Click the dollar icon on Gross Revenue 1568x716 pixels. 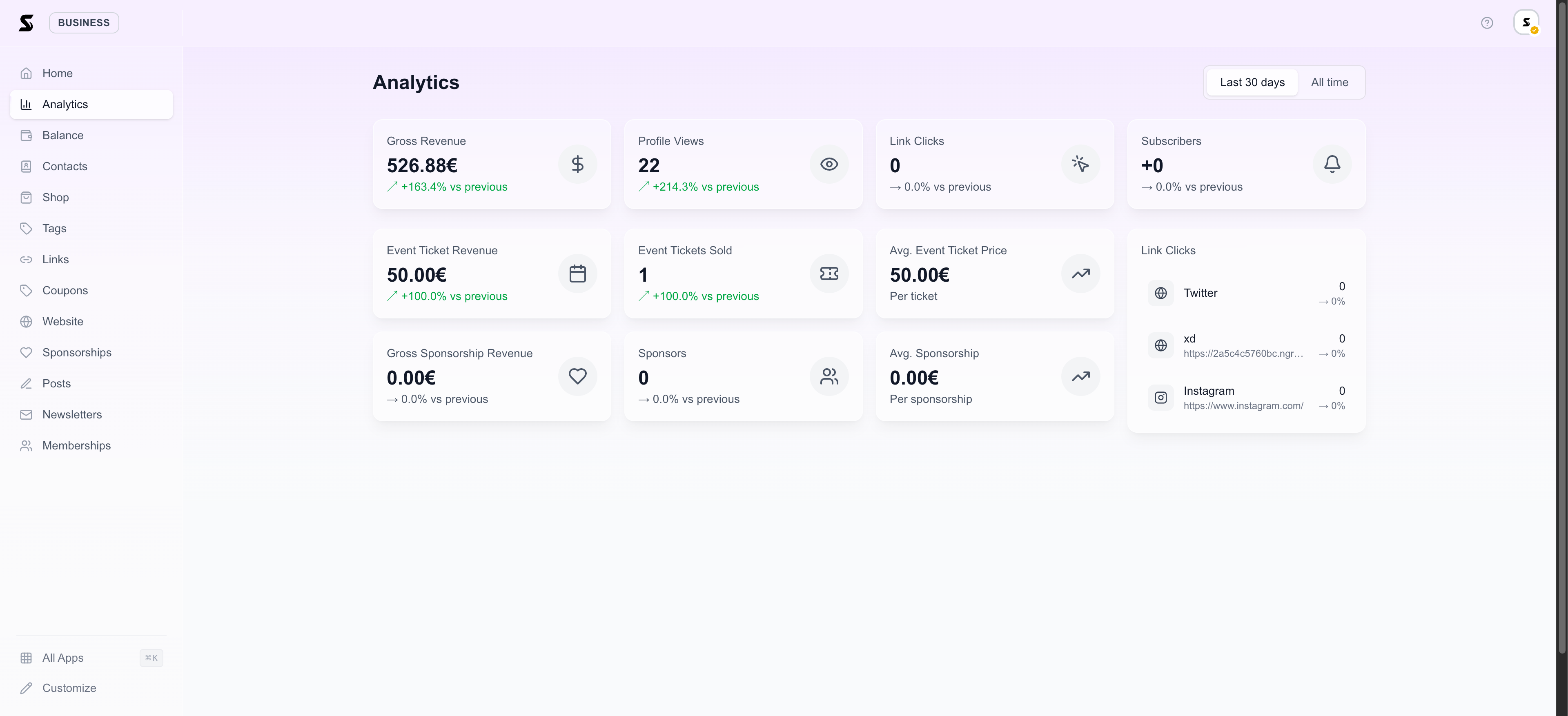coord(577,164)
